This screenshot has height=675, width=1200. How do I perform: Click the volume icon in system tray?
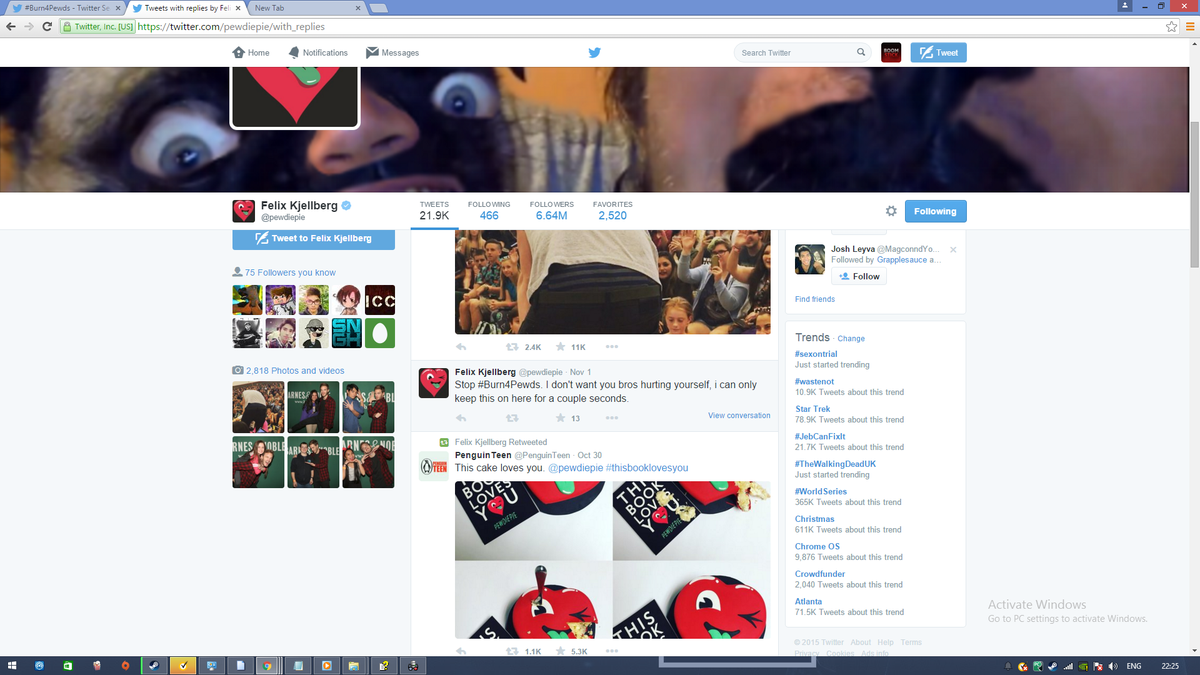[1113, 666]
